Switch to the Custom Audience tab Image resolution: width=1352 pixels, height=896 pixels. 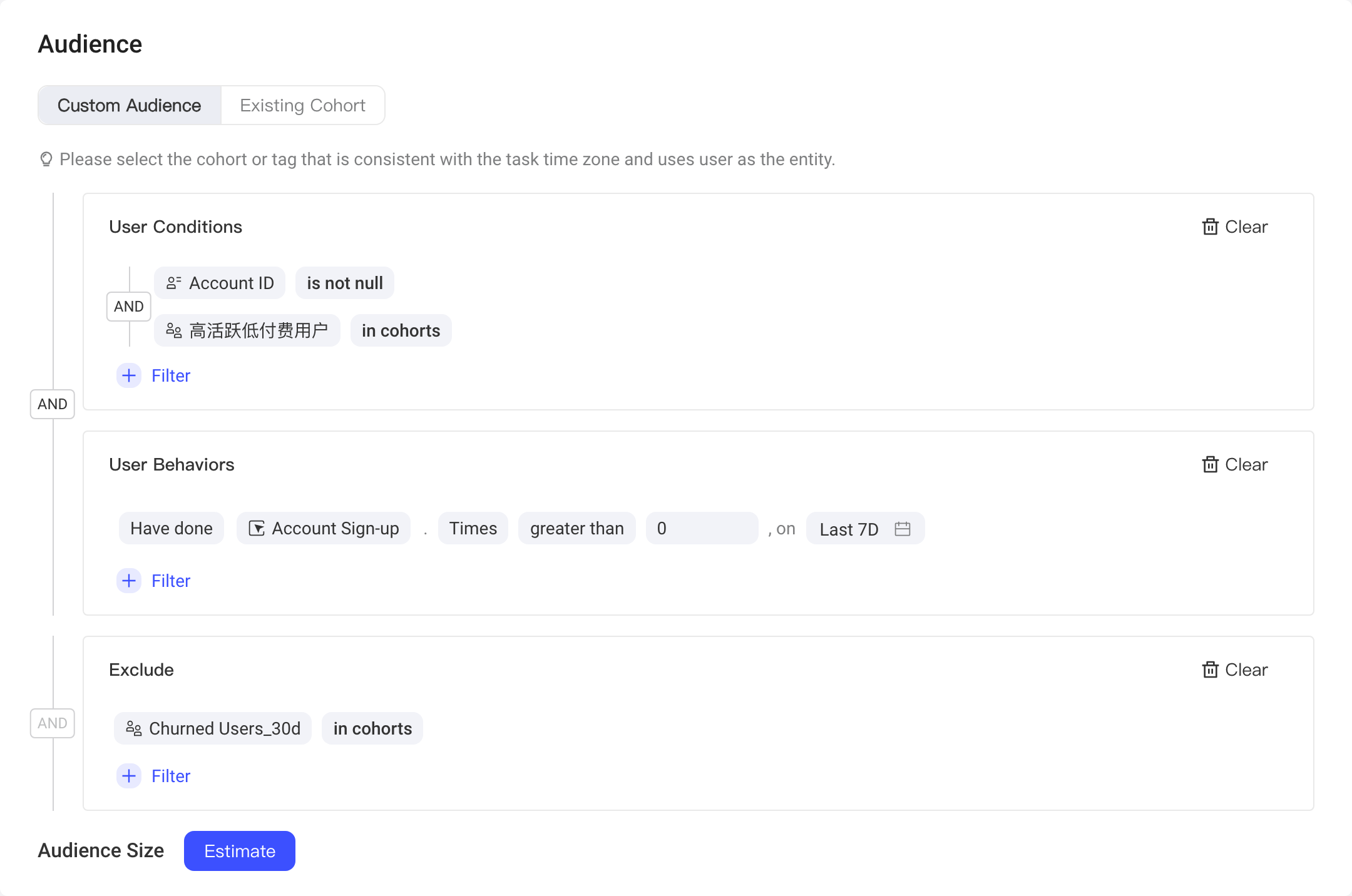click(x=129, y=105)
